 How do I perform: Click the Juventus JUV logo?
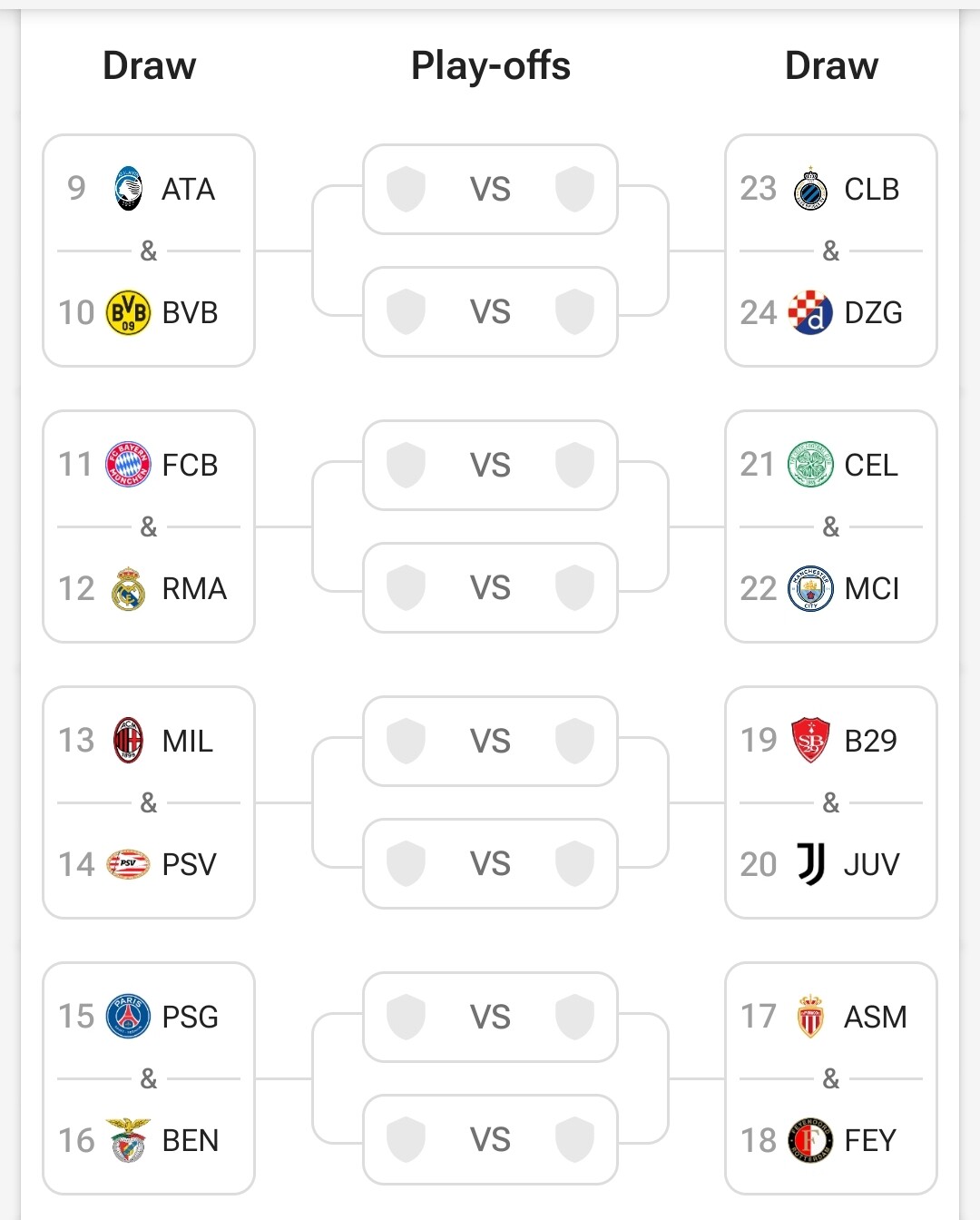(810, 864)
